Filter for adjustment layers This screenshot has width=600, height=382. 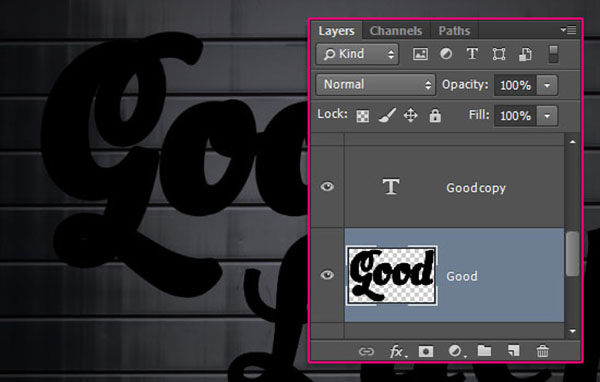click(x=446, y=54)
